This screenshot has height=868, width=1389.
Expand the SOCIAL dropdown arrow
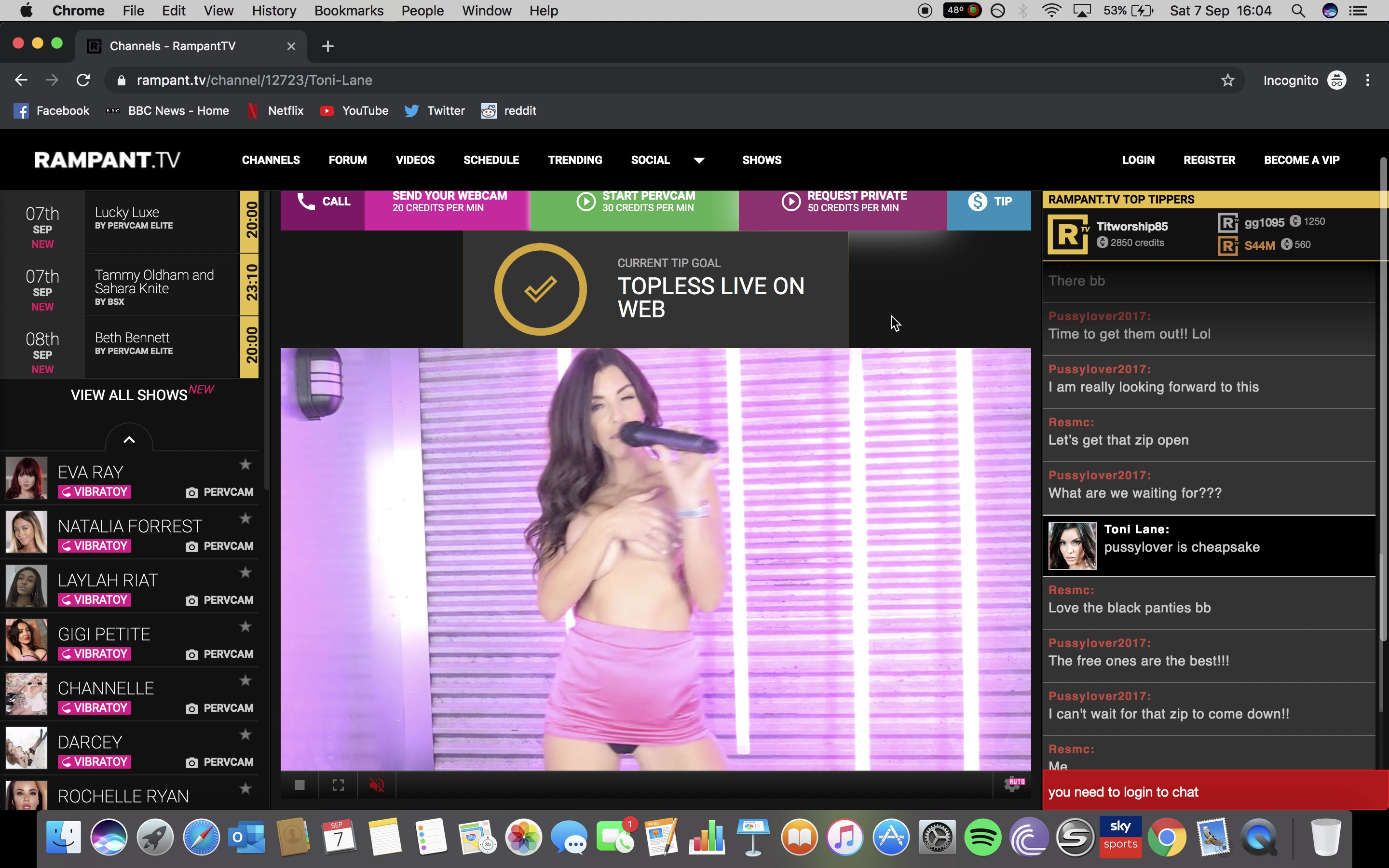point(698,161)
